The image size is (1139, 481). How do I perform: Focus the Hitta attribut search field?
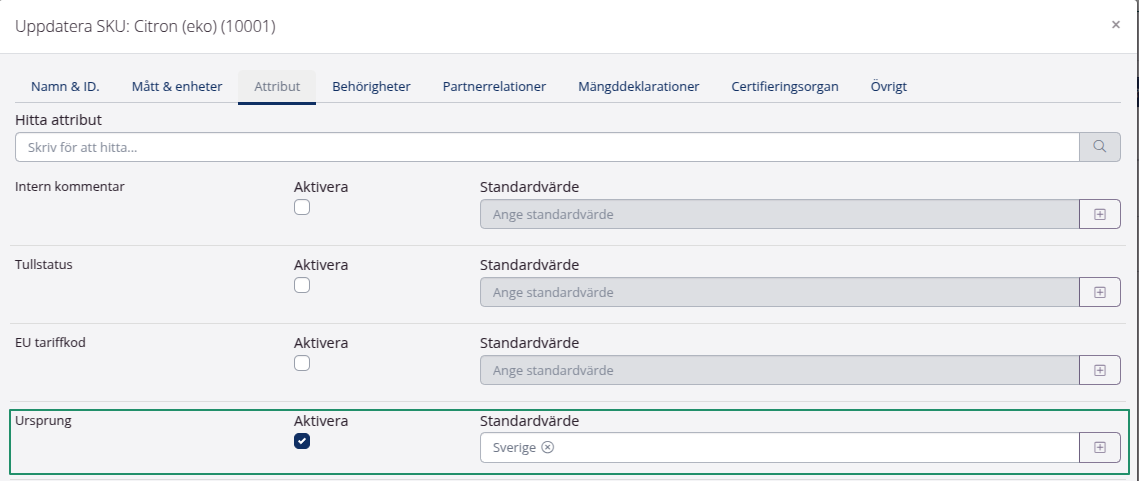546,147
